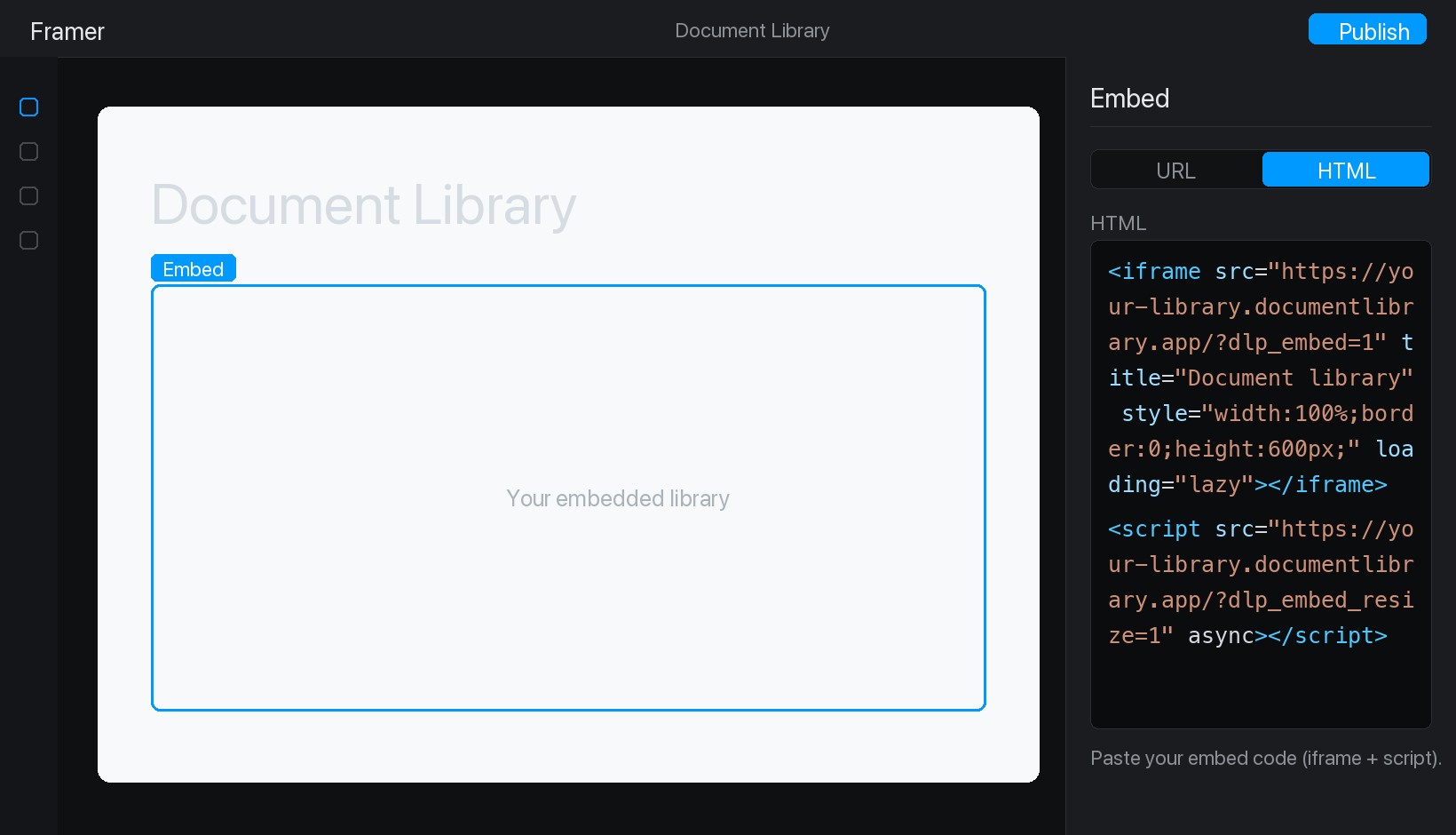Click the Document Library canvas heading

pyautogui.click(x=364, y=204)
